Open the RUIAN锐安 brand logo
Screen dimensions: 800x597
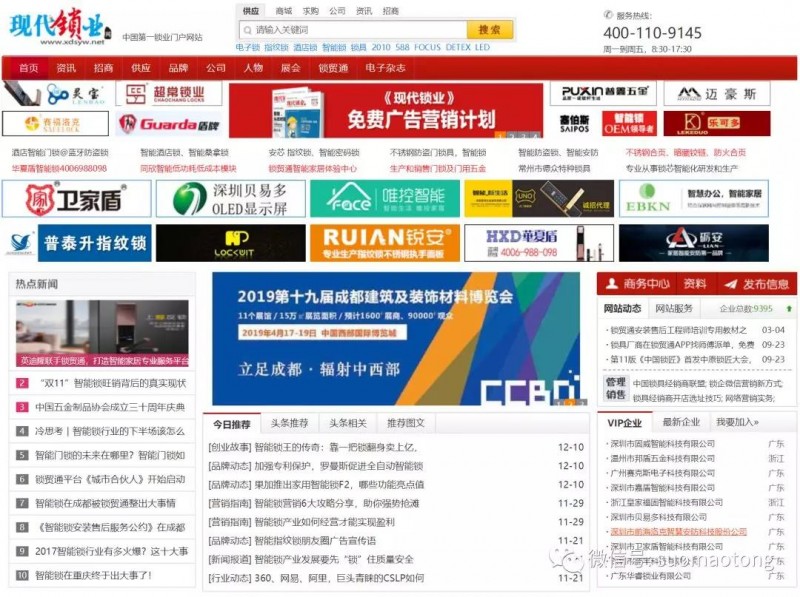[x=384, y=243]
